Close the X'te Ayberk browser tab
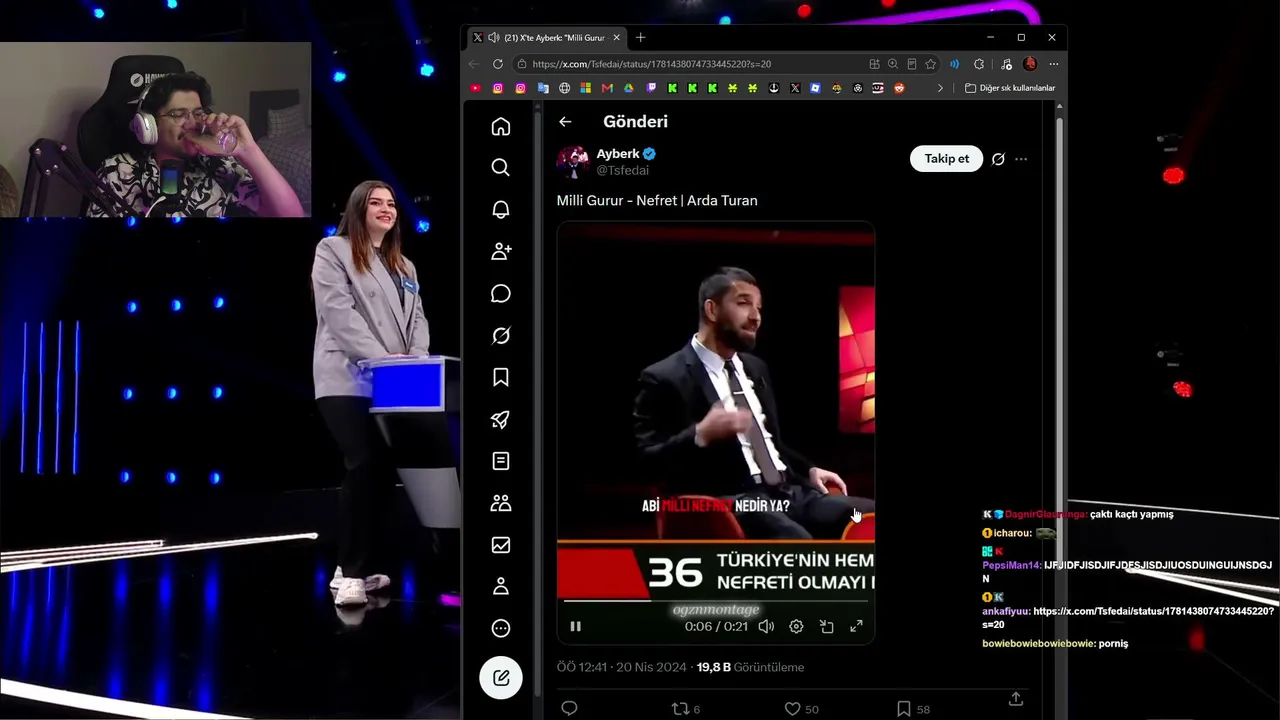The width and height of the screenshot is (1280, 720). 617,38
